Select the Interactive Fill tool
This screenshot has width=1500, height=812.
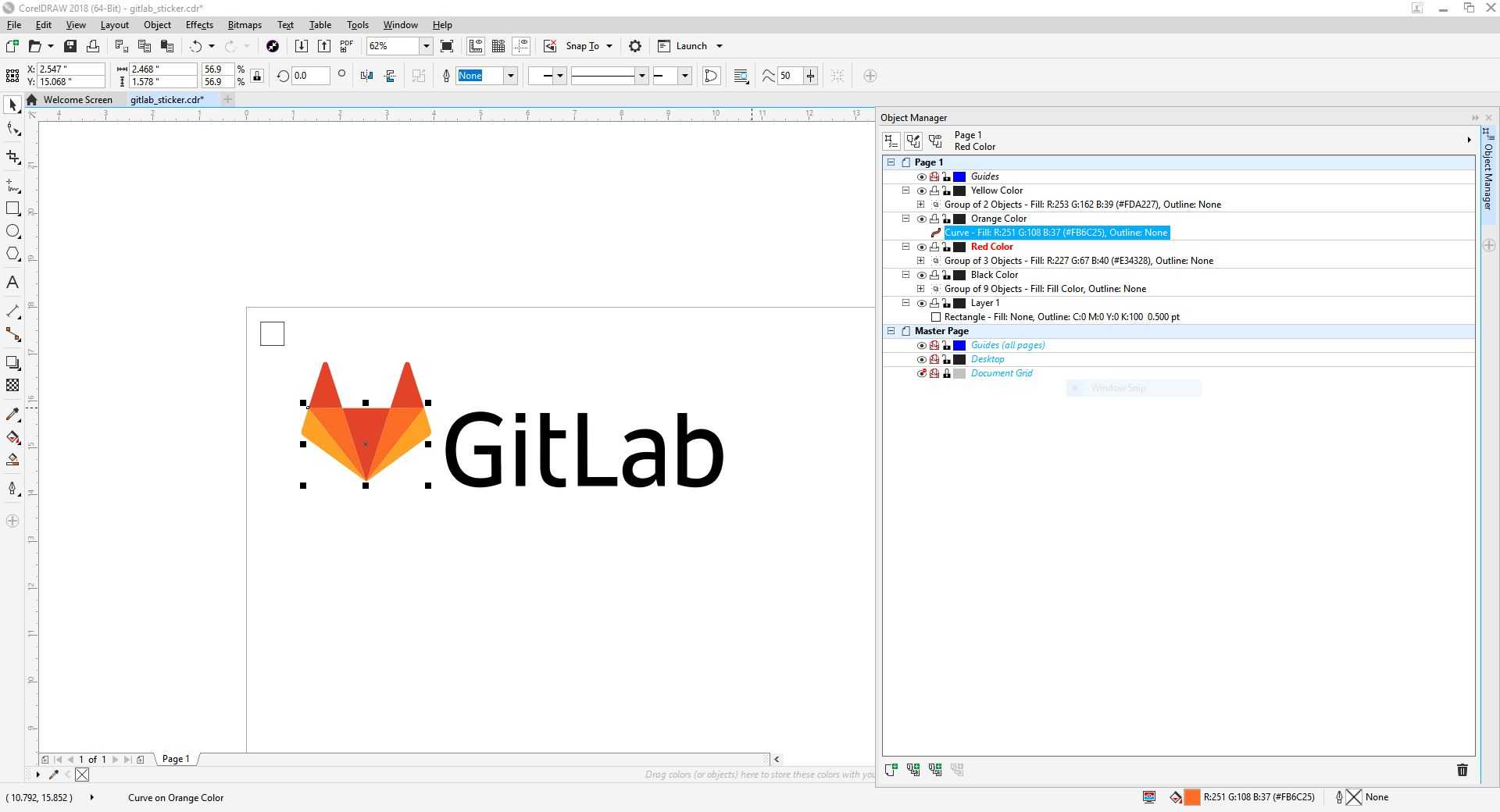[12, 437]
